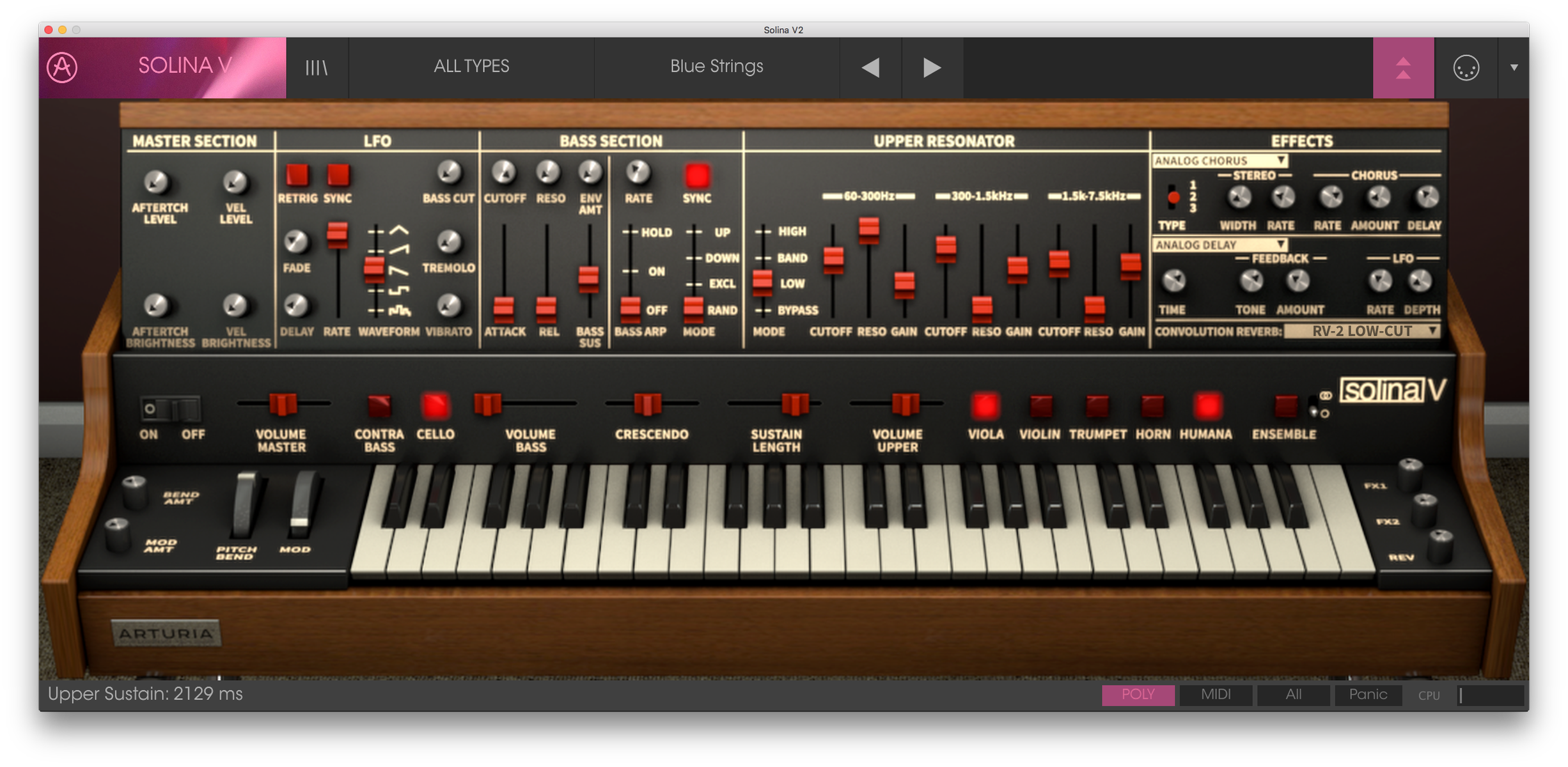Image resolution: width=1568 pixels, height=767 pixels.
Task: Click the Ensemble mode link icon
Action: click(x=1326, y=396)
